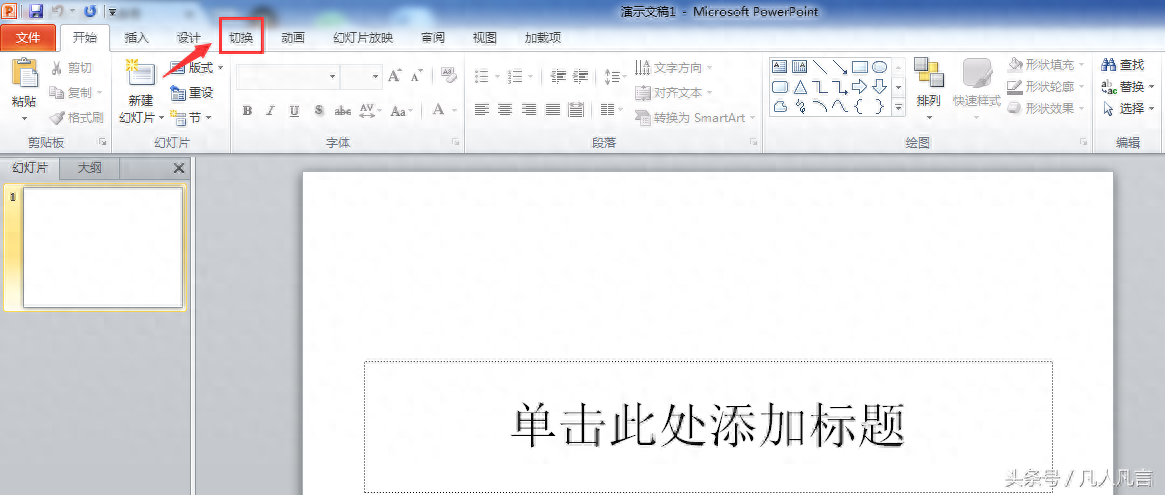This screenshot has width=1165, height=495.
Task: Switch to the Insert (插入) tab
Action: (x=137, y=38)
